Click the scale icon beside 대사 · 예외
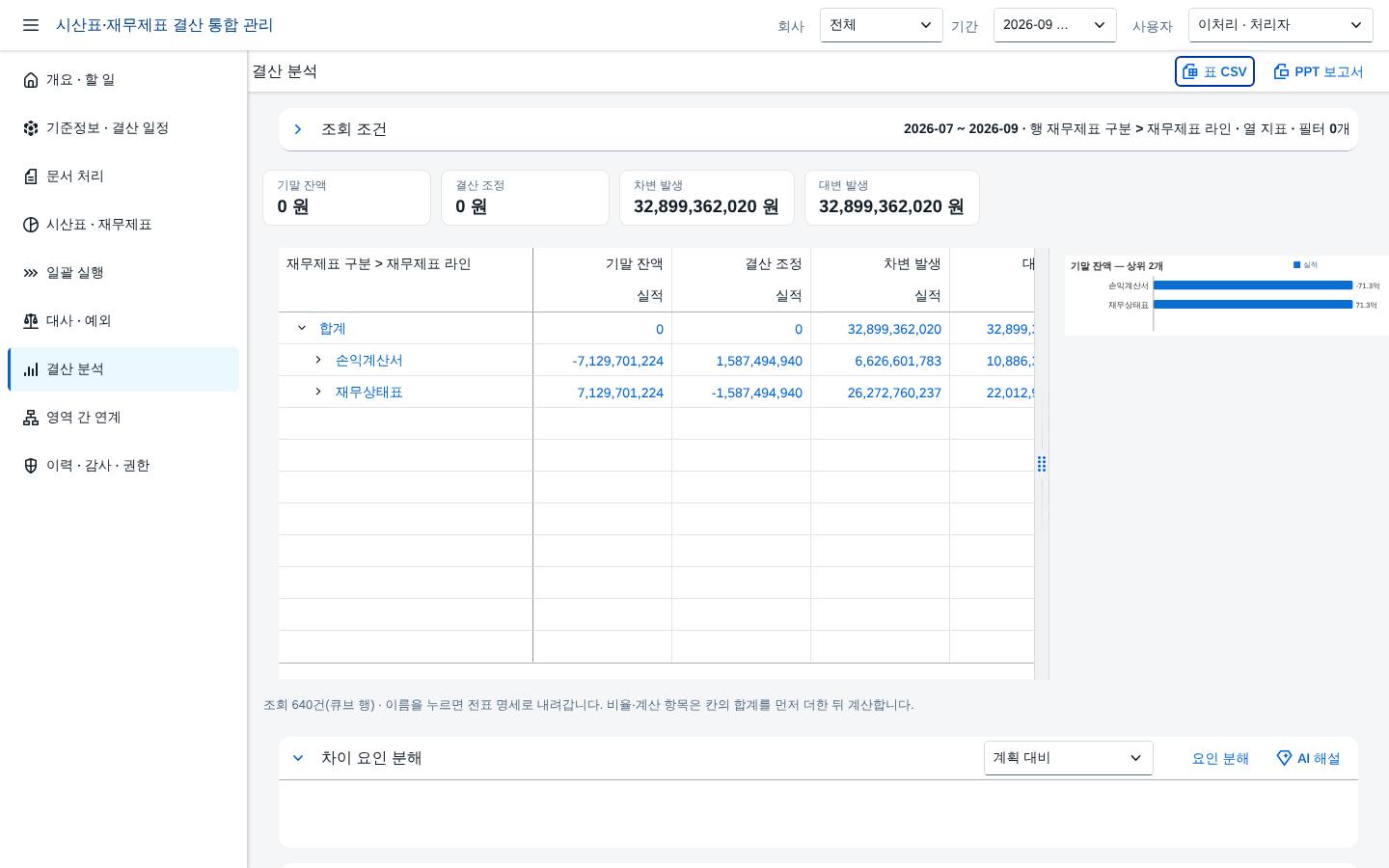Image resolution: width=1389 pixels, height=868 pixels. [x=31, y=321]
